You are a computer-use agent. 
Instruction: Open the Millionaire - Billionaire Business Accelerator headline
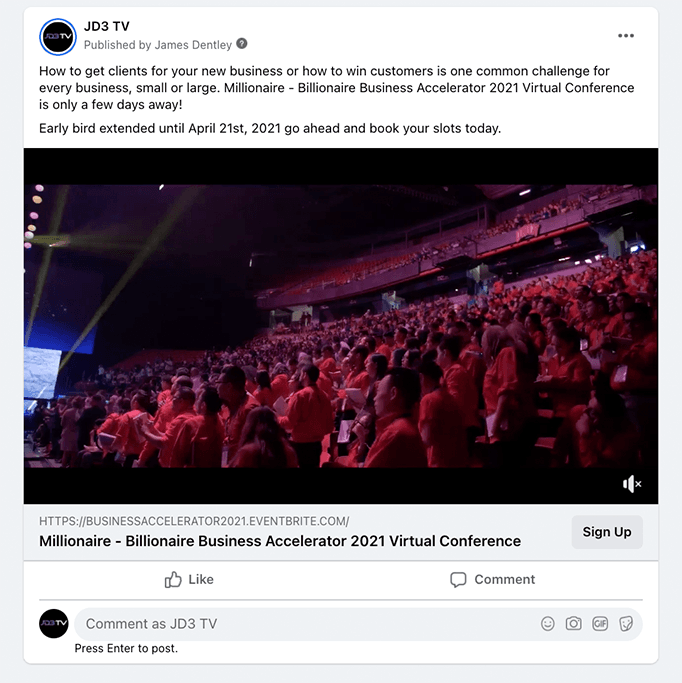(x=280, y=541)
